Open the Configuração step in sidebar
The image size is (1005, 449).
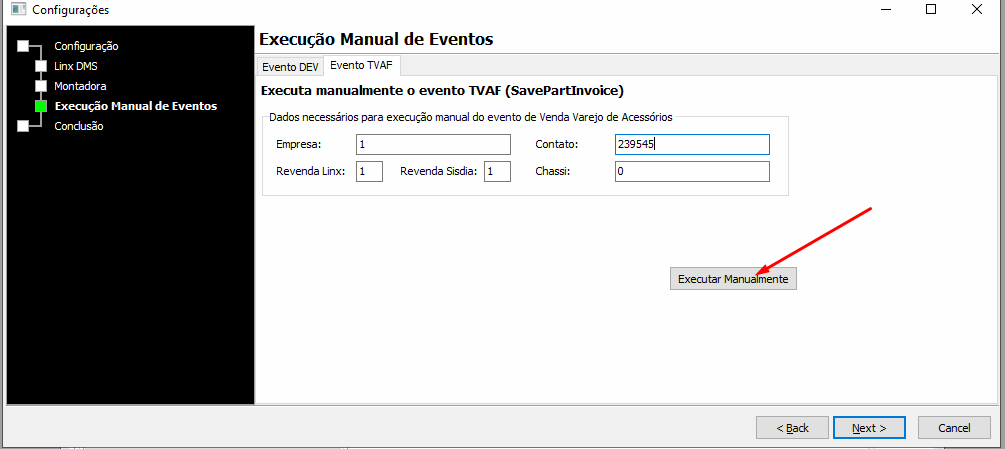[86, 46]
